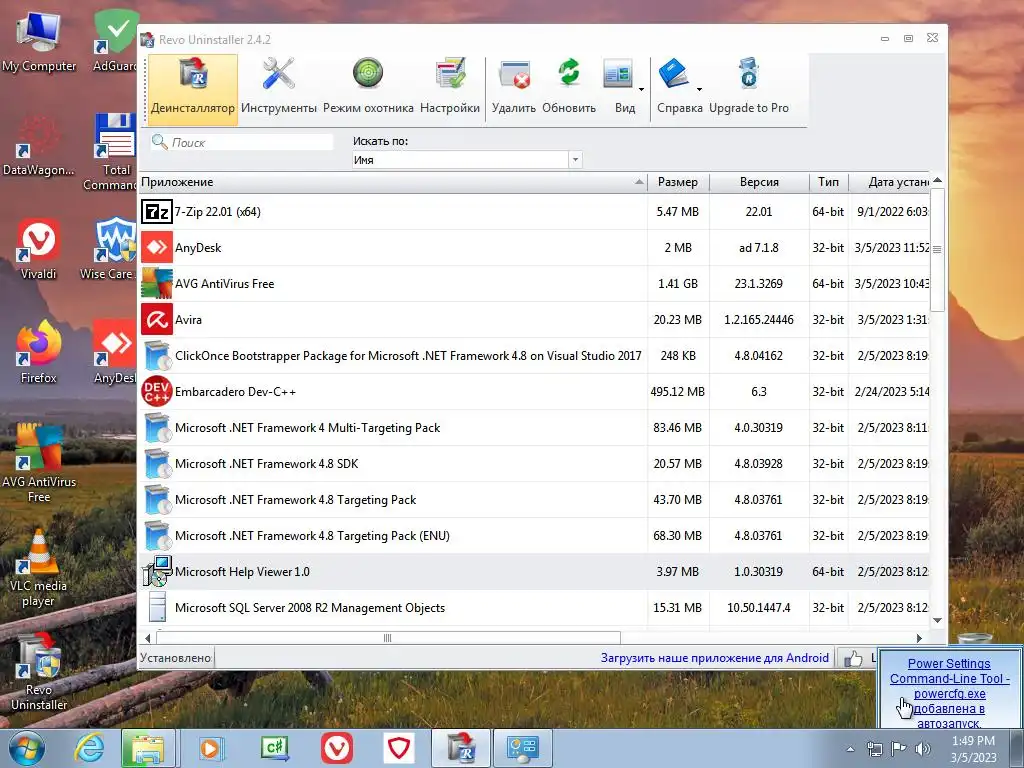
Task: Select the Avira program row
Action: [x=534, y=319]
